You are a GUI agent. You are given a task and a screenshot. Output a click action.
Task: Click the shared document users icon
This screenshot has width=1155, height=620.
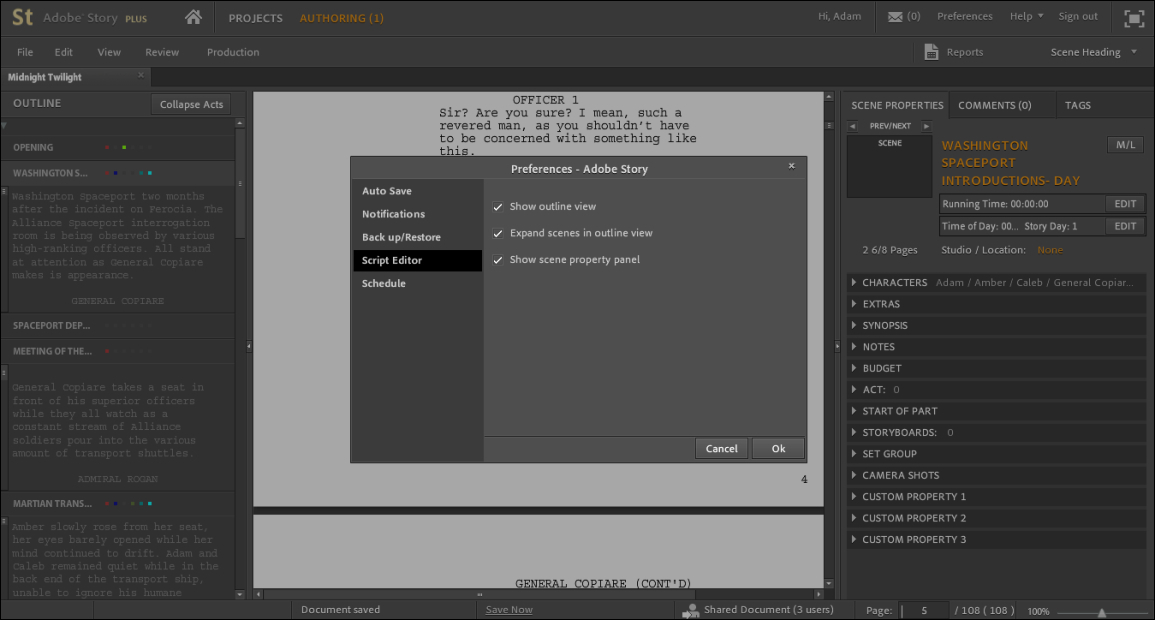coord(690,610)
